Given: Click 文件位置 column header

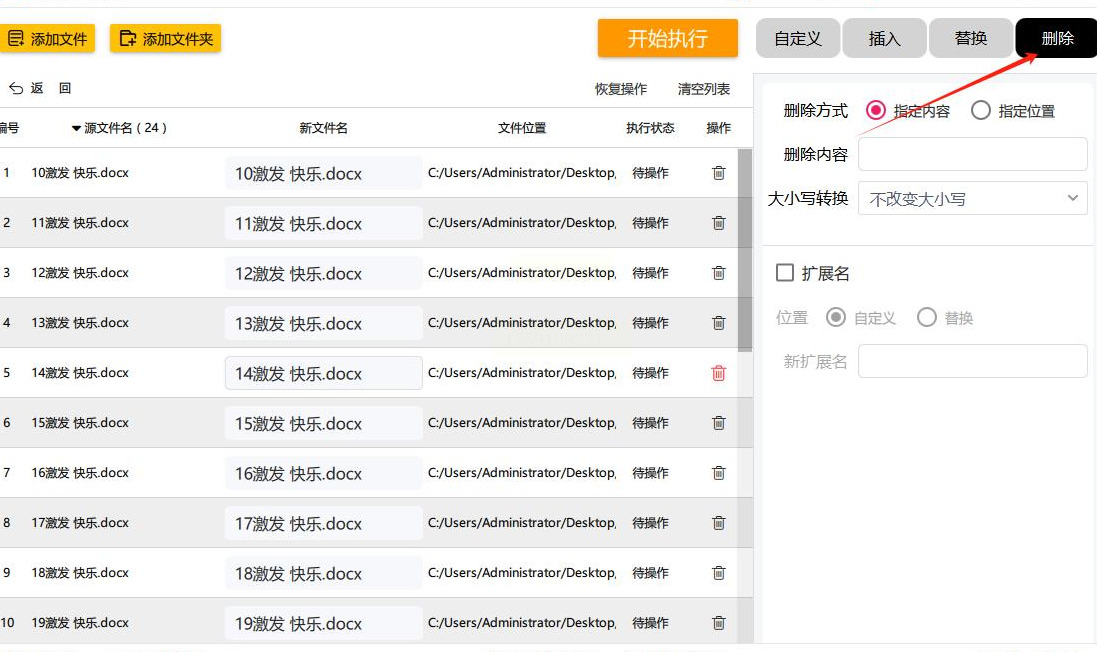Looking at the screenshot, I should click(x=522, y=128).
